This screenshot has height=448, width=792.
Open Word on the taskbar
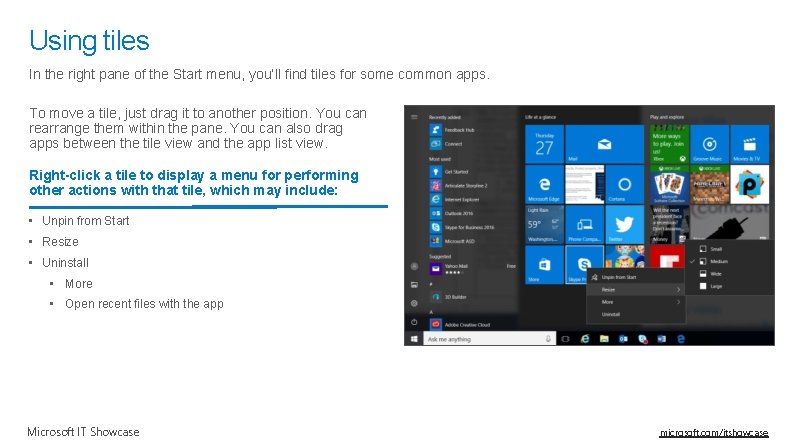(662, 339)
